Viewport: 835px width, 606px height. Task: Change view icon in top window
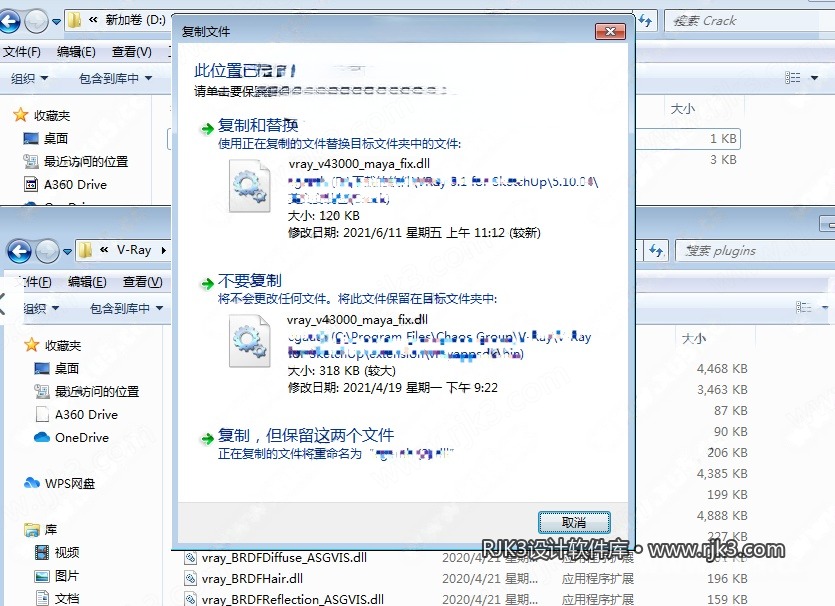pyautogui.click(x=792, y=78)
